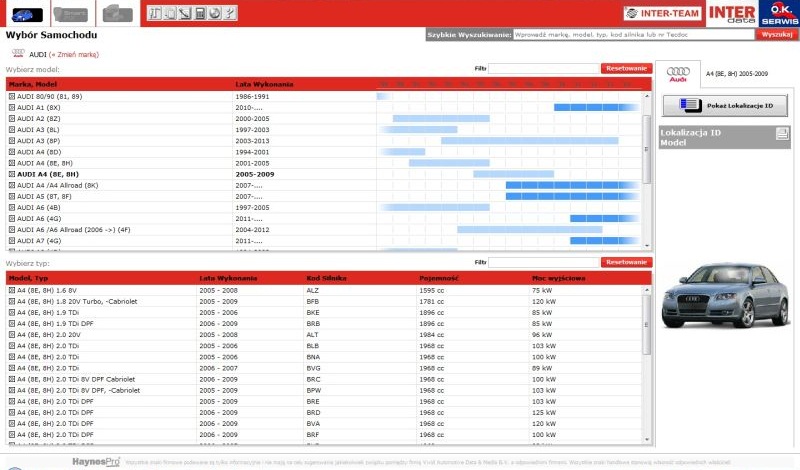
Task: Select A4 (8E, 8H) 1.9 TDi DPF row
Action: coord(324,324)
